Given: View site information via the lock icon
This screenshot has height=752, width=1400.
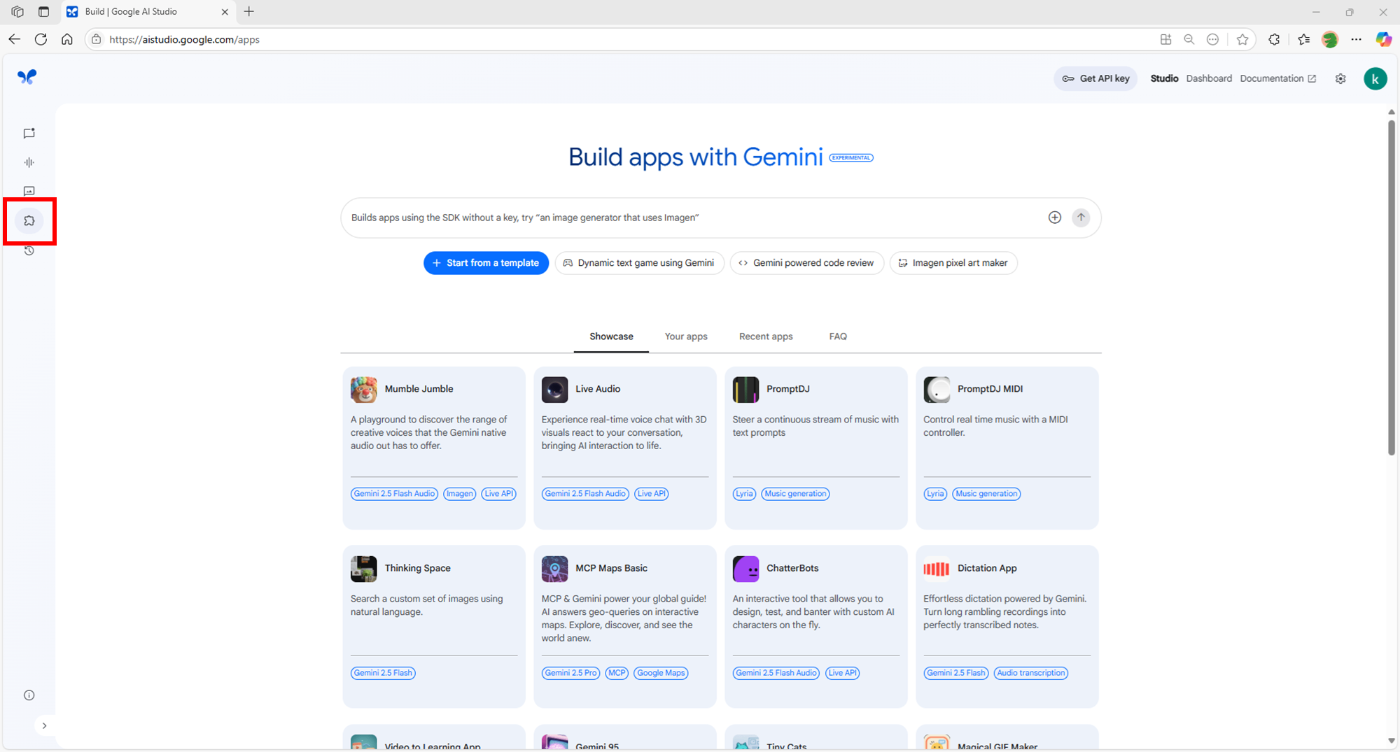Looking at the screenshot, I should [96, 39].
